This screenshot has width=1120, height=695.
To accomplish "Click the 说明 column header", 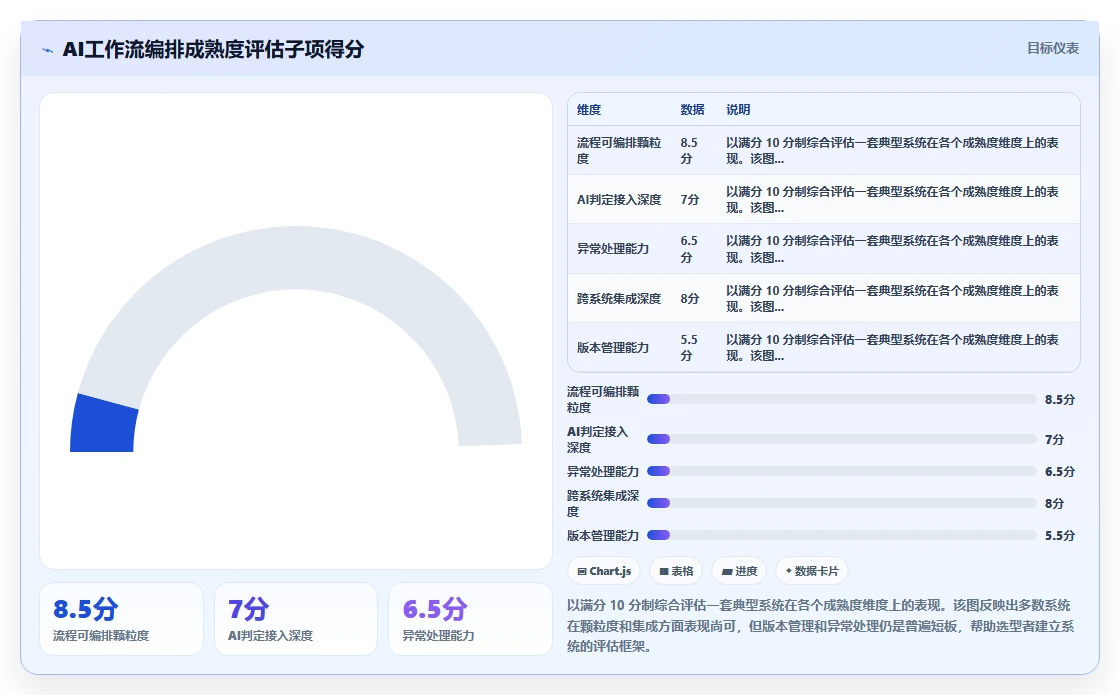I will 738,109.
